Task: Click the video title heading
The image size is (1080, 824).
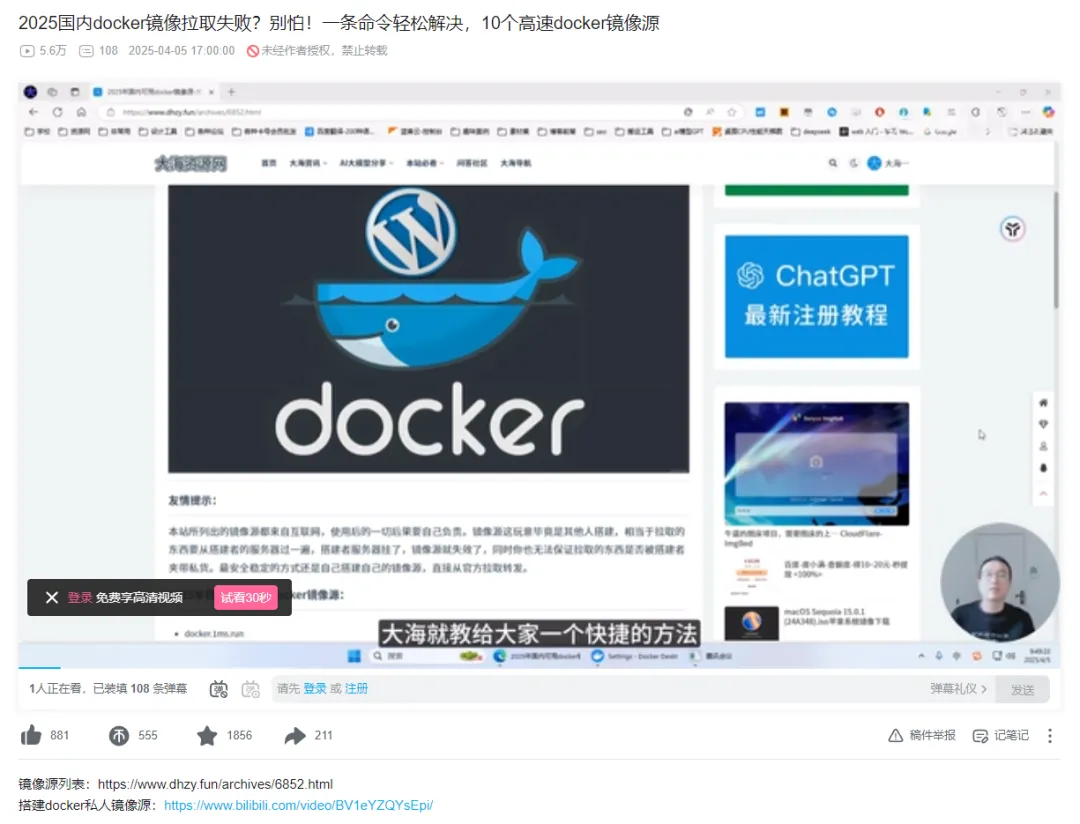Action: point(339,23)
